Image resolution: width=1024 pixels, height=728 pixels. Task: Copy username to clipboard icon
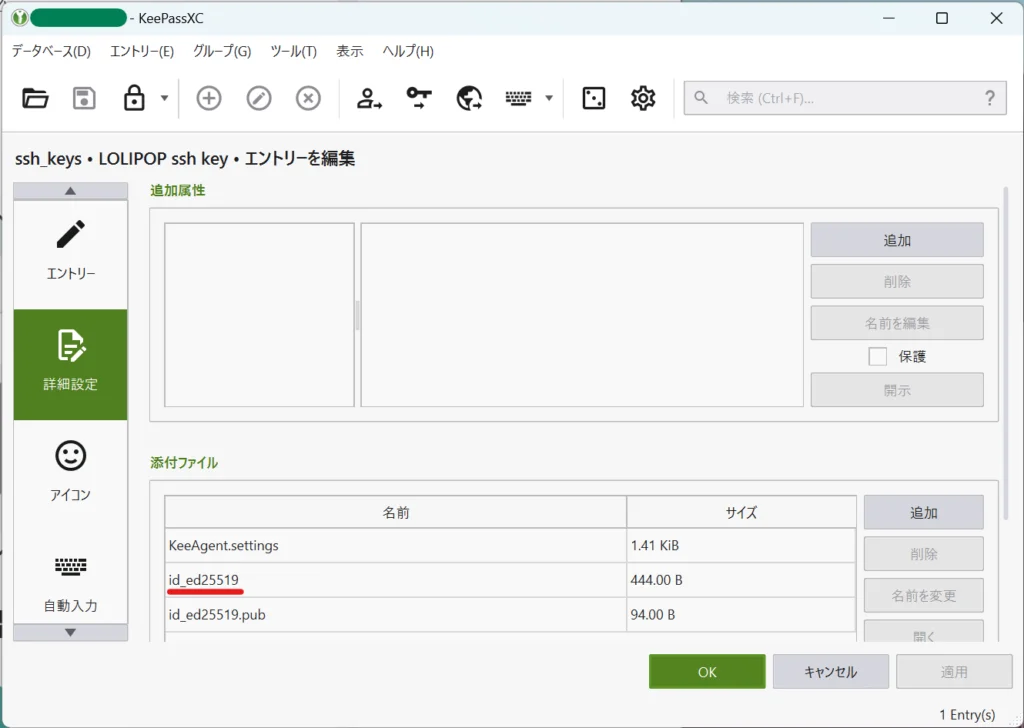pos(369,99)
